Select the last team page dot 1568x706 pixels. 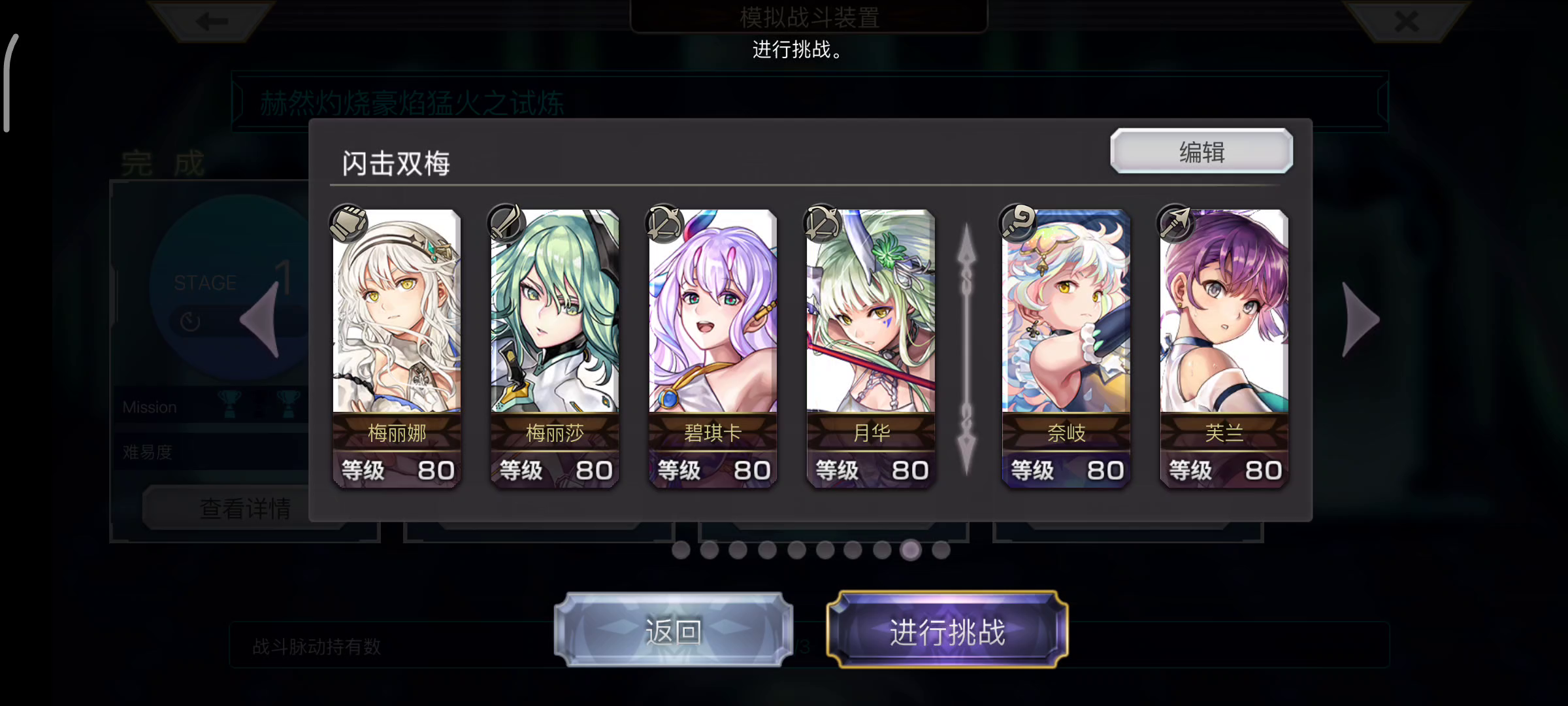pos(941,550)
